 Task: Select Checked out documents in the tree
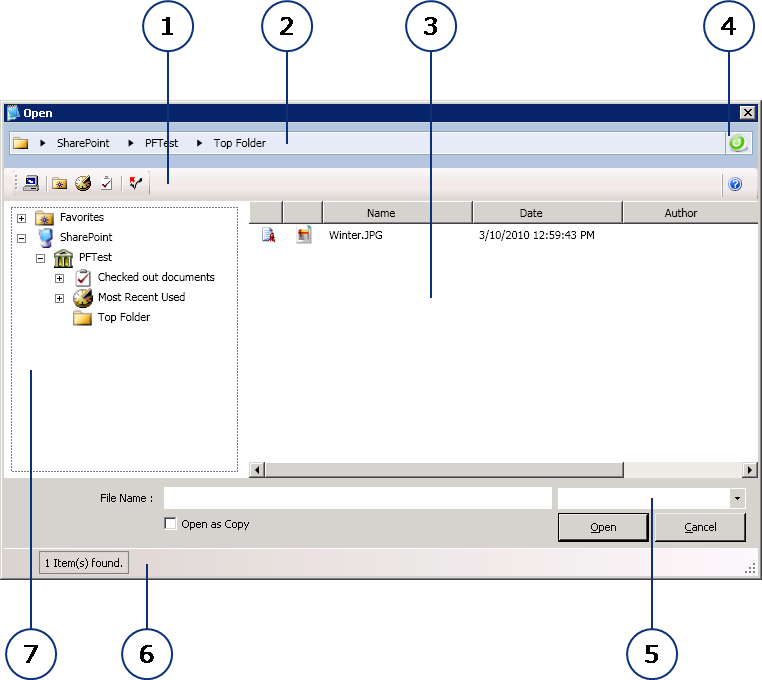click(x=156, y=277)
